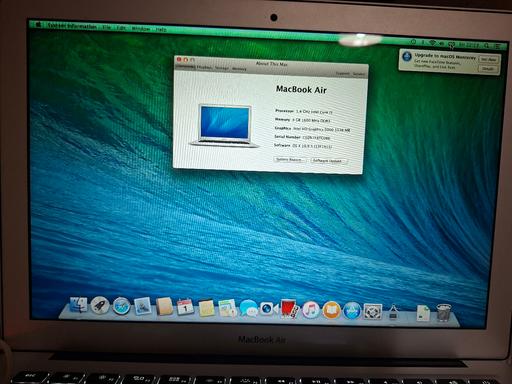
Task: Open the Edit menu
Action: (121, 28)
